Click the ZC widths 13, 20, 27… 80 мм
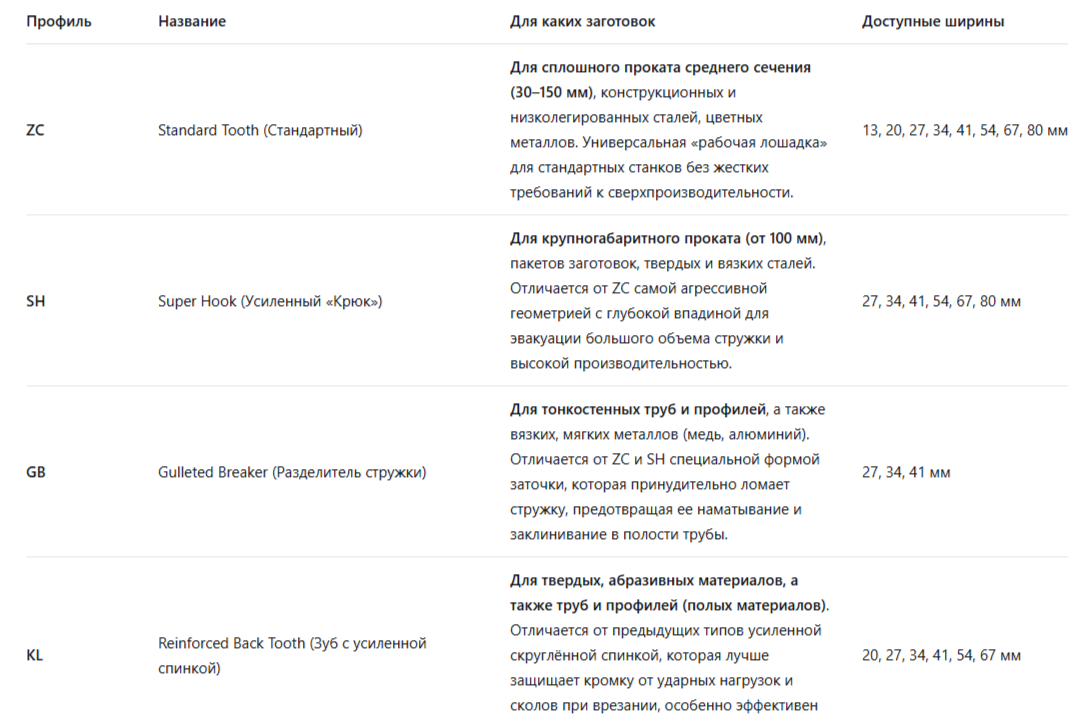Image resolution: width=1090 pixels, height=724 pixels. coord(965,130)
